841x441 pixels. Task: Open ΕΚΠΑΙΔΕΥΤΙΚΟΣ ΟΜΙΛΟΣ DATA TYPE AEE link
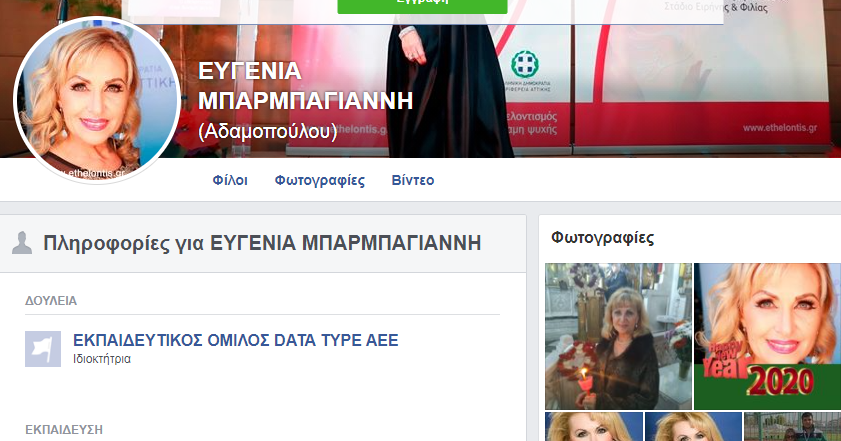(235, 340)
